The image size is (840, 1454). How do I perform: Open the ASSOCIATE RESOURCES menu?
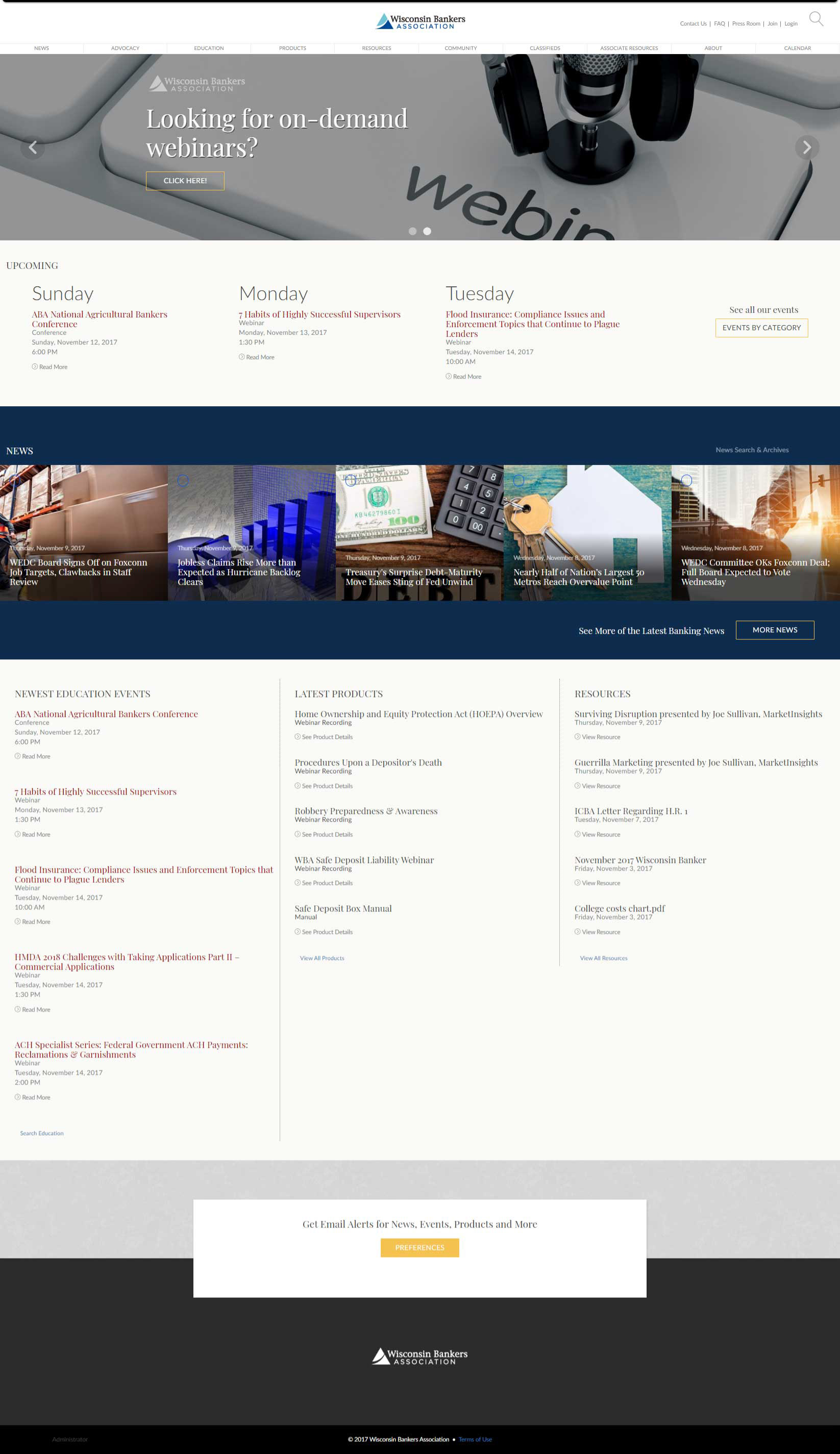click(629, 48)
